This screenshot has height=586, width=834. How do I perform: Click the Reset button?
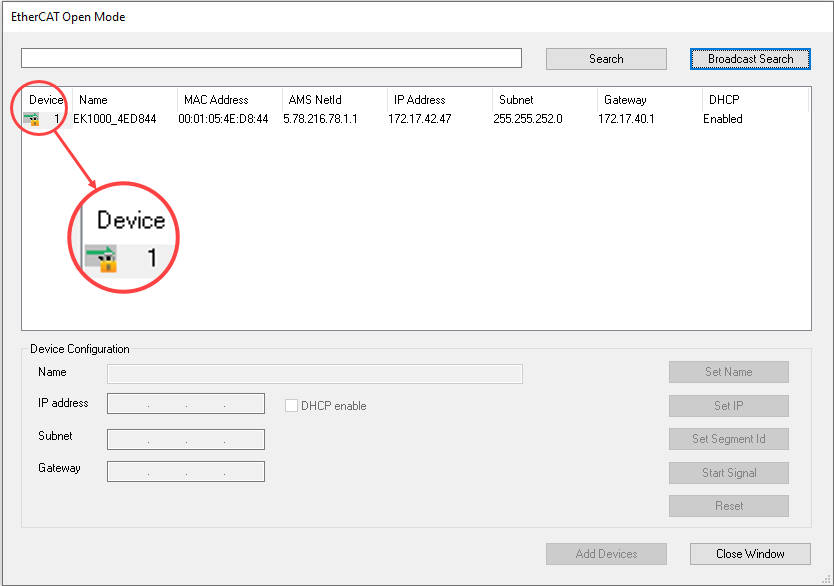point(729,506)
